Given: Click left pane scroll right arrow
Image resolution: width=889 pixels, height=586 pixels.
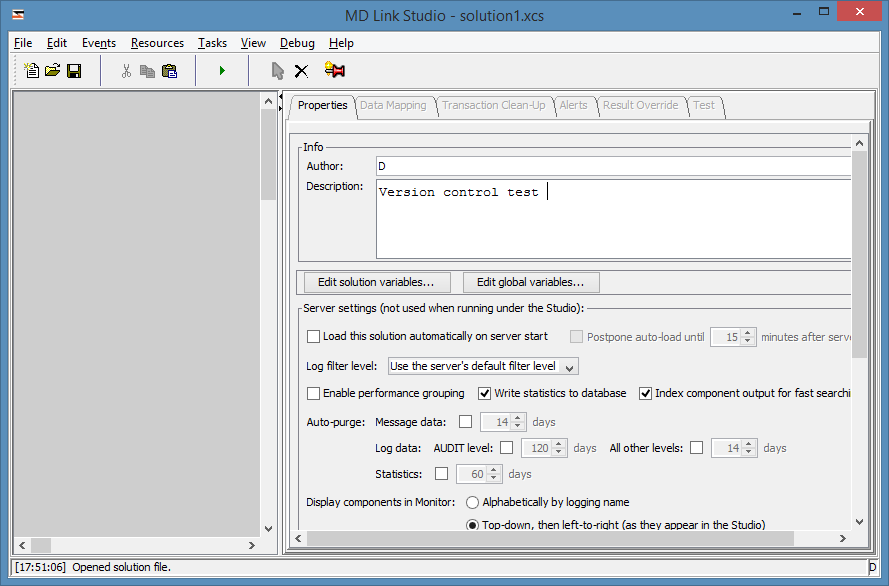Looking at the screenshot, I should click(x=252, y=545).
